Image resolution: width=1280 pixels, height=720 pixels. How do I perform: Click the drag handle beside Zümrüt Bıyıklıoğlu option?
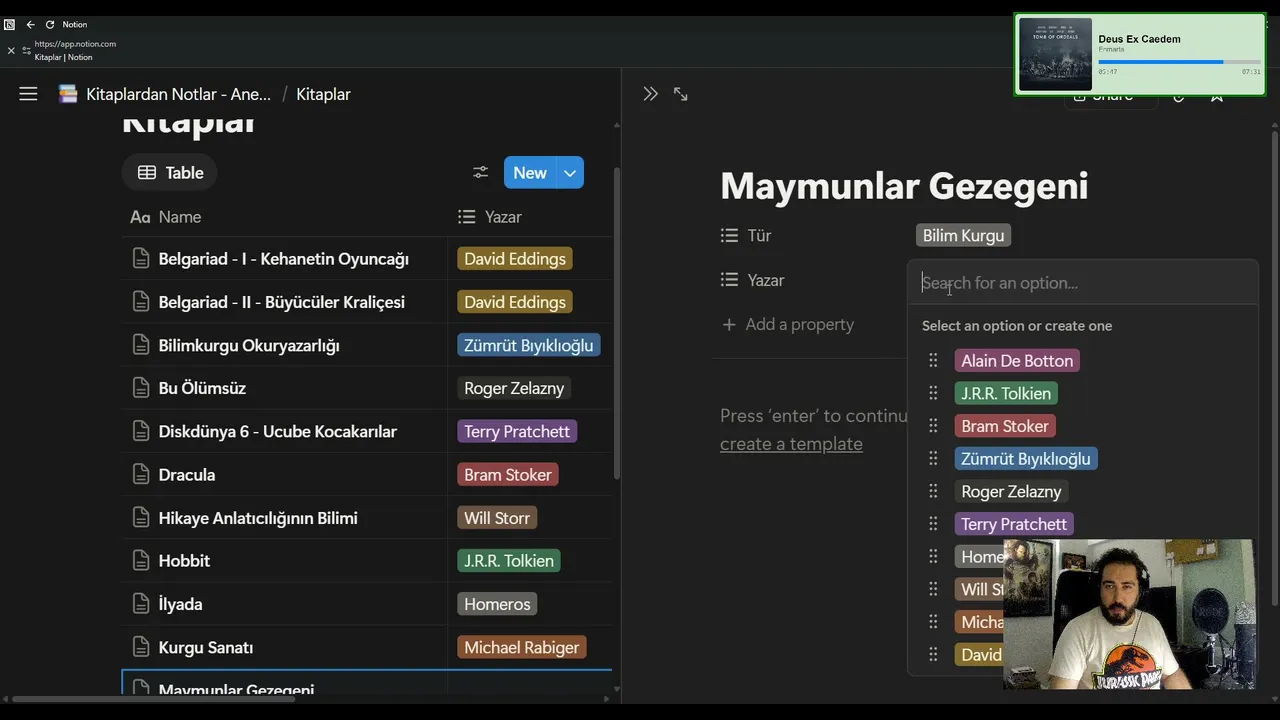click(x=933, y=459)
